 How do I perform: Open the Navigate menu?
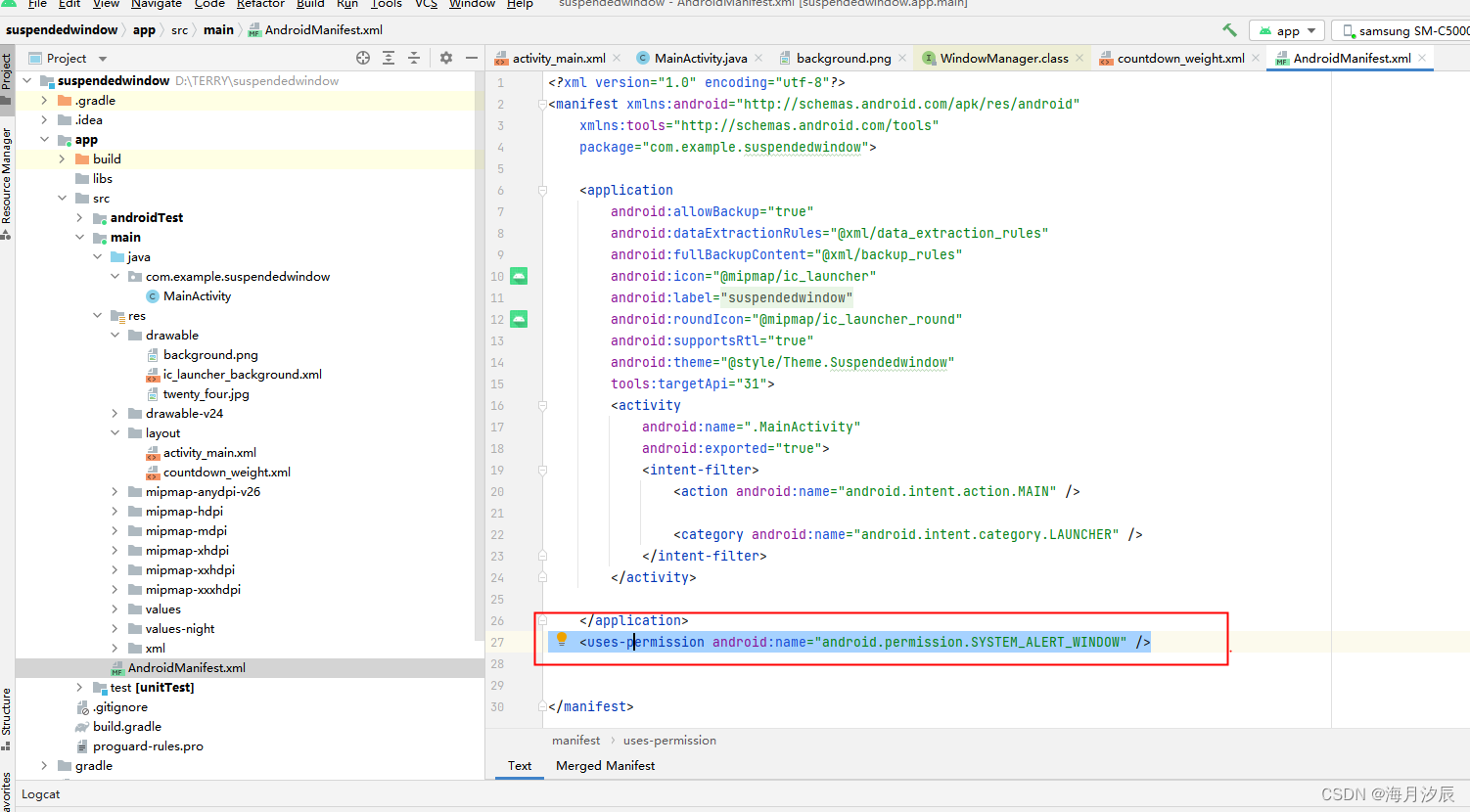click(157, 4)
